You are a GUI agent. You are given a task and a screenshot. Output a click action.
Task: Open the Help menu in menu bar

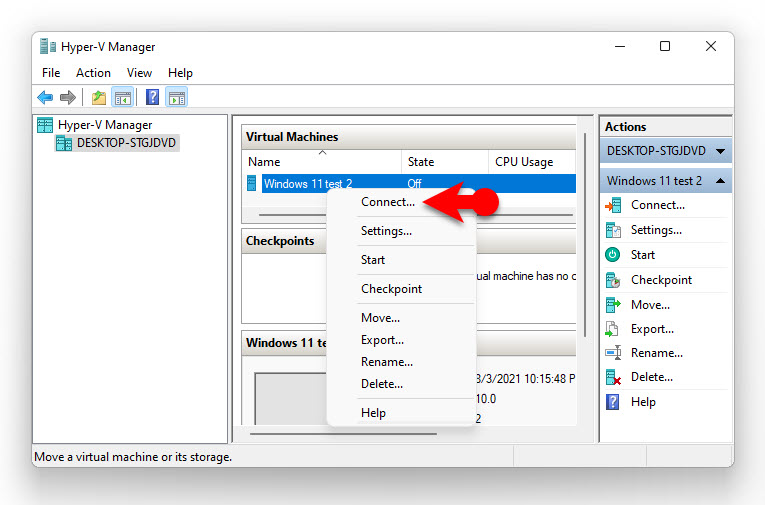click(181, 73)
